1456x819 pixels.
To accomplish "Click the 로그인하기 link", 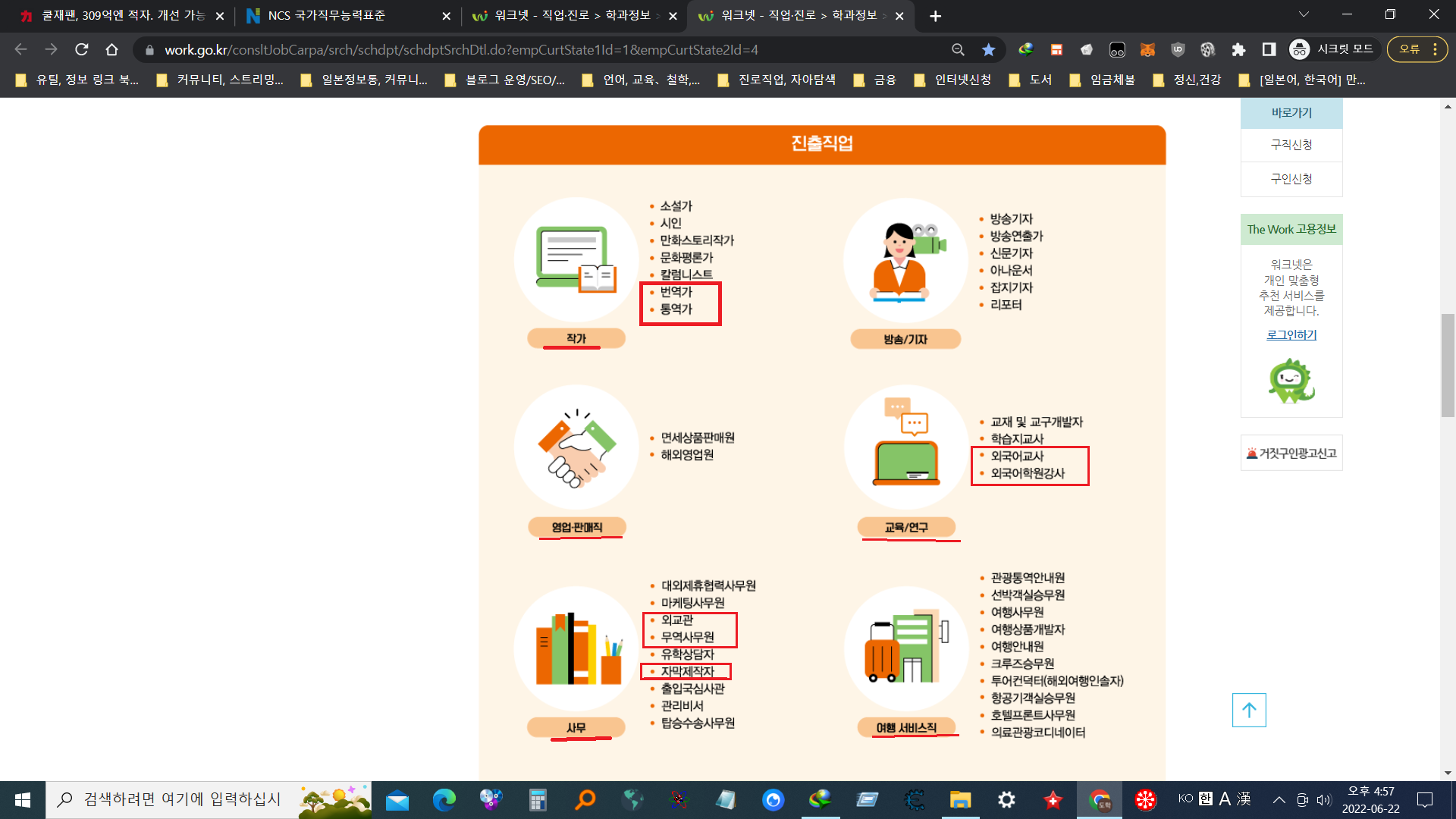I will (x=1291, y=335).
